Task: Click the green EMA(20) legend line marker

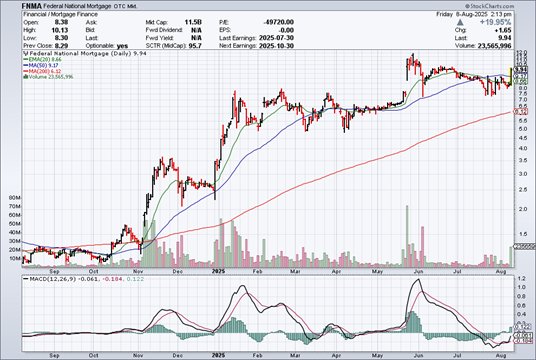Action: point(26,59)
